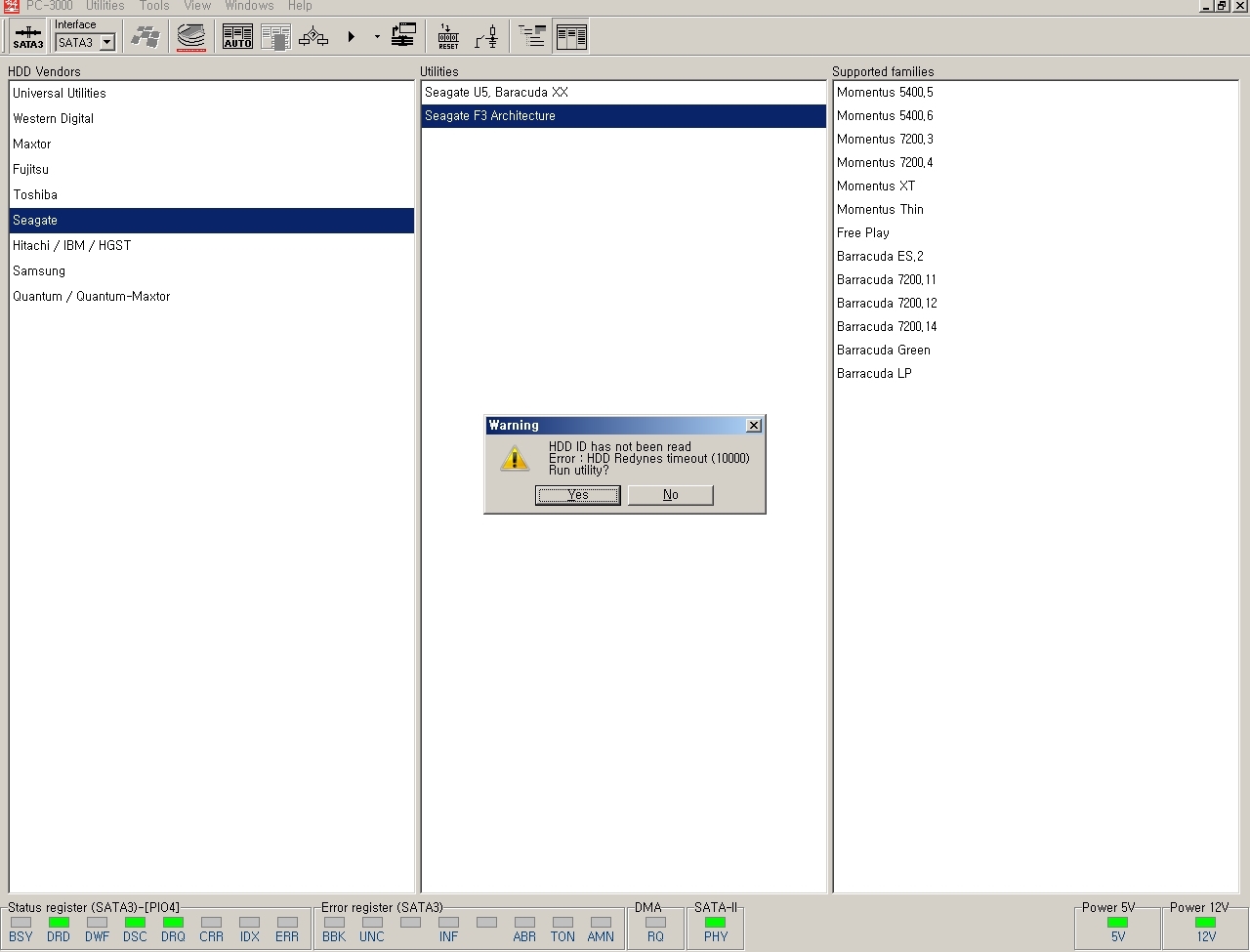Select Toshiba vendor
This screenshot has width=1250, height=952.
click(212, 195)
